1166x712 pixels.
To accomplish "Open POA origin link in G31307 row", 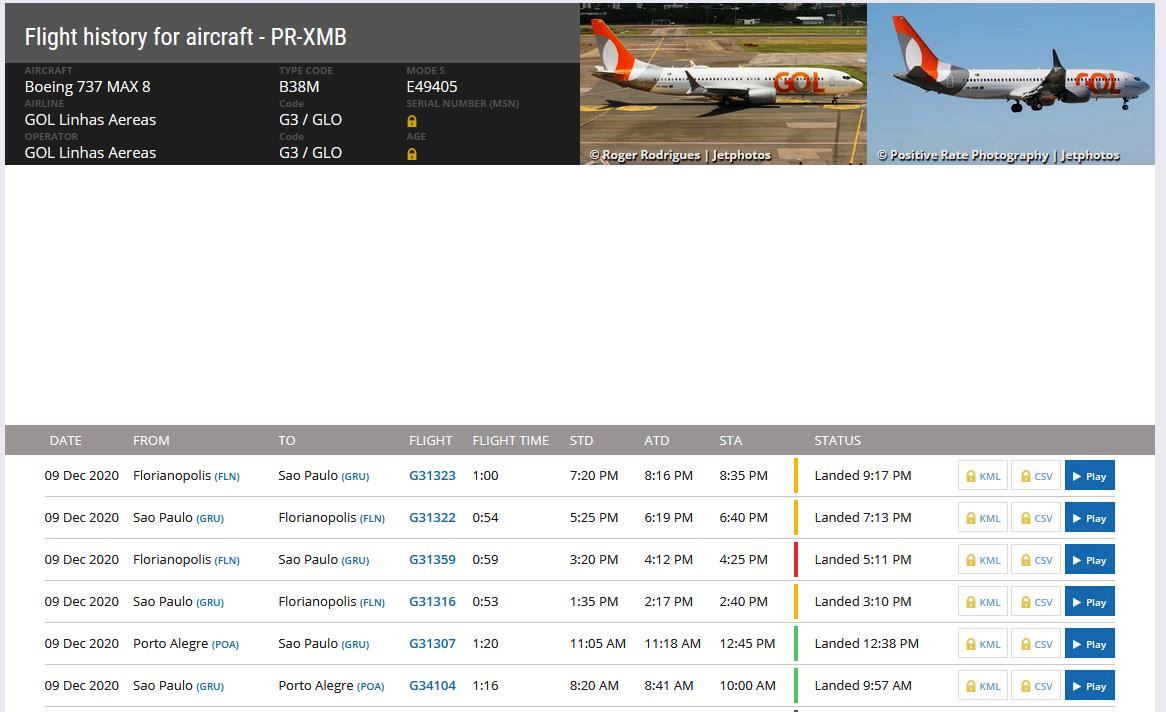I will point(225,644).
